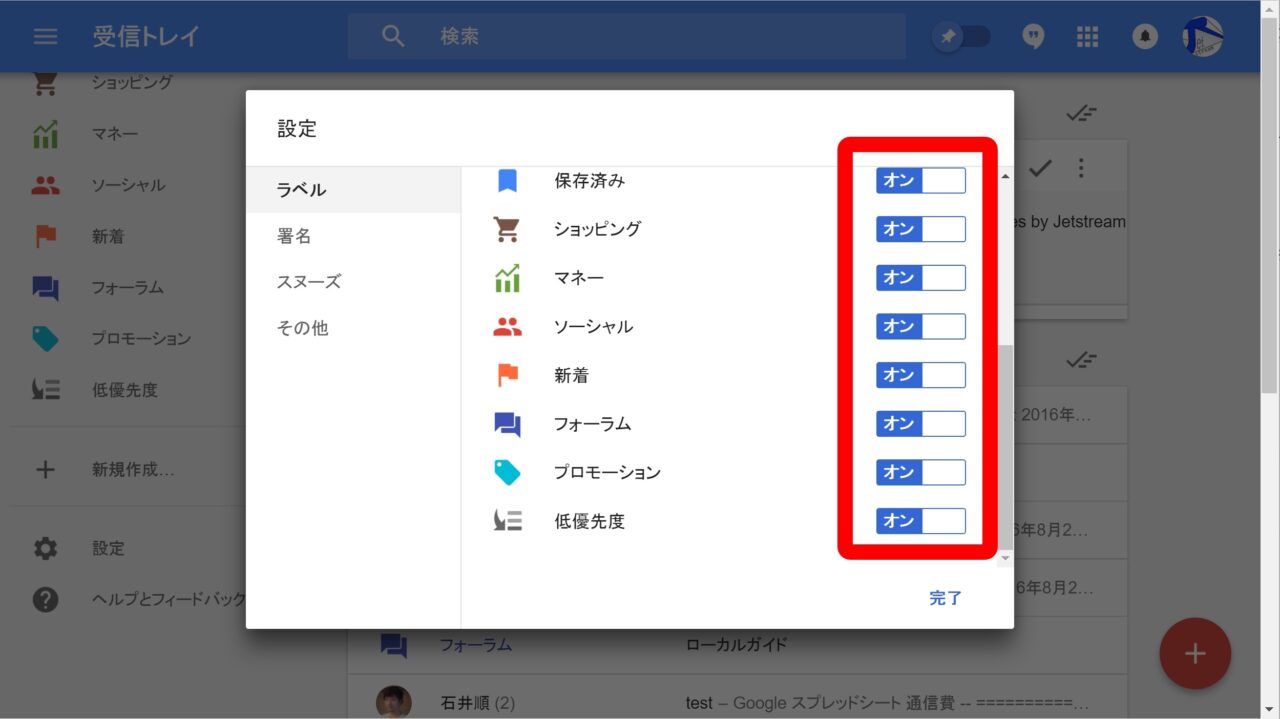Click the settings gear in sidebar
The image size is (1280, 719).
45,548
